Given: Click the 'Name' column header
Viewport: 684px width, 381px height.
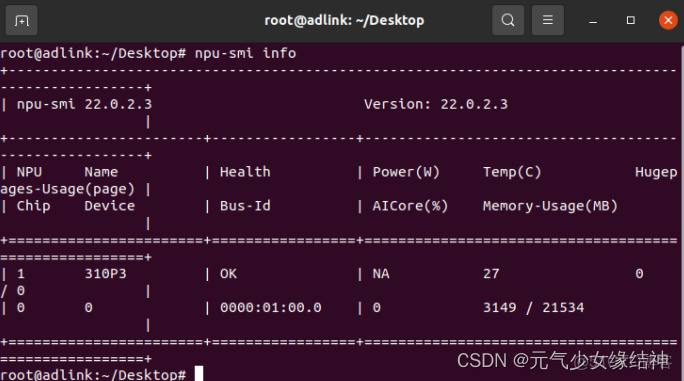Looking at the screenshot, I should click(101, 172).
